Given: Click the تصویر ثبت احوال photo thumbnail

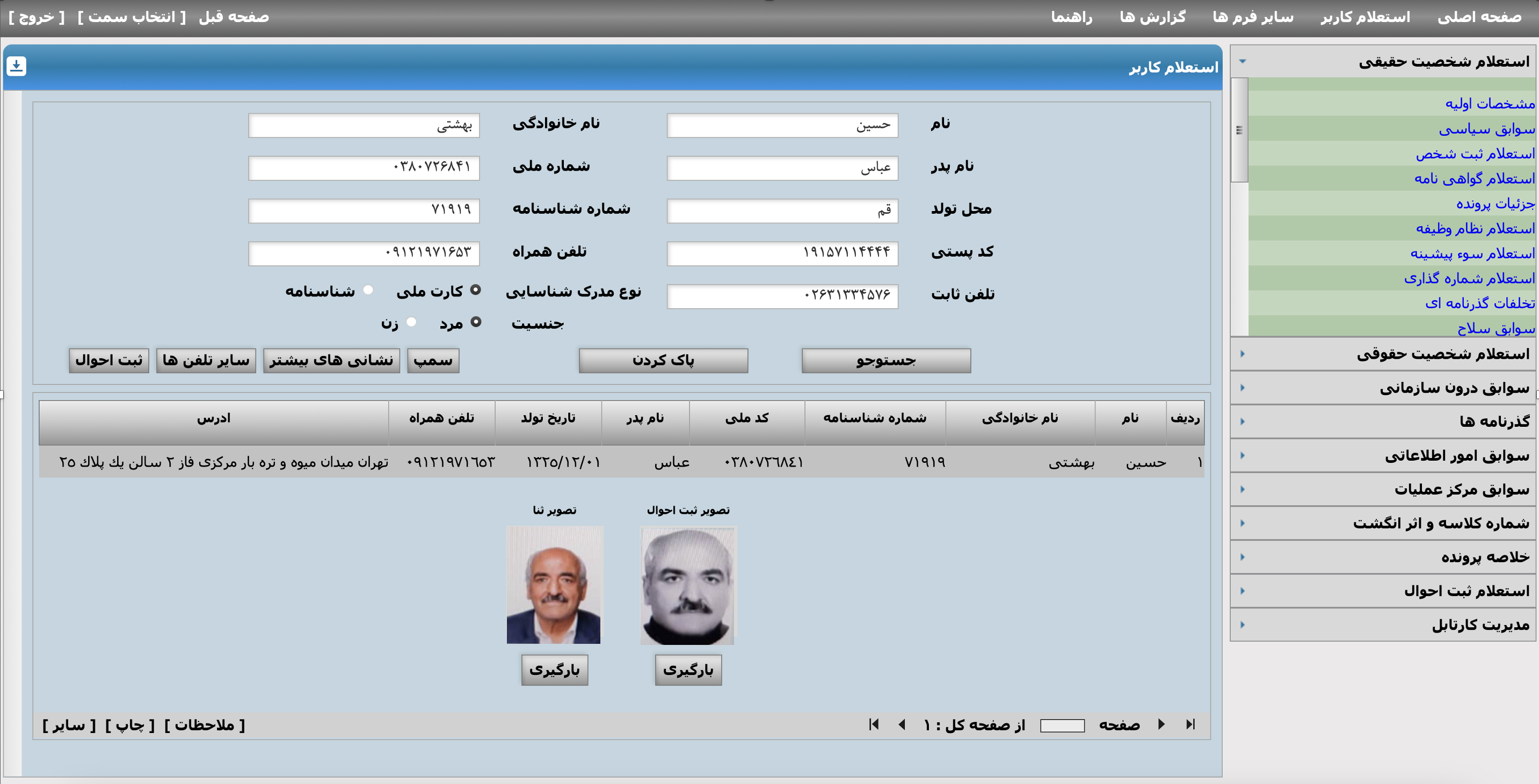Looking at the screenshot, I should [x=688, y=586].
